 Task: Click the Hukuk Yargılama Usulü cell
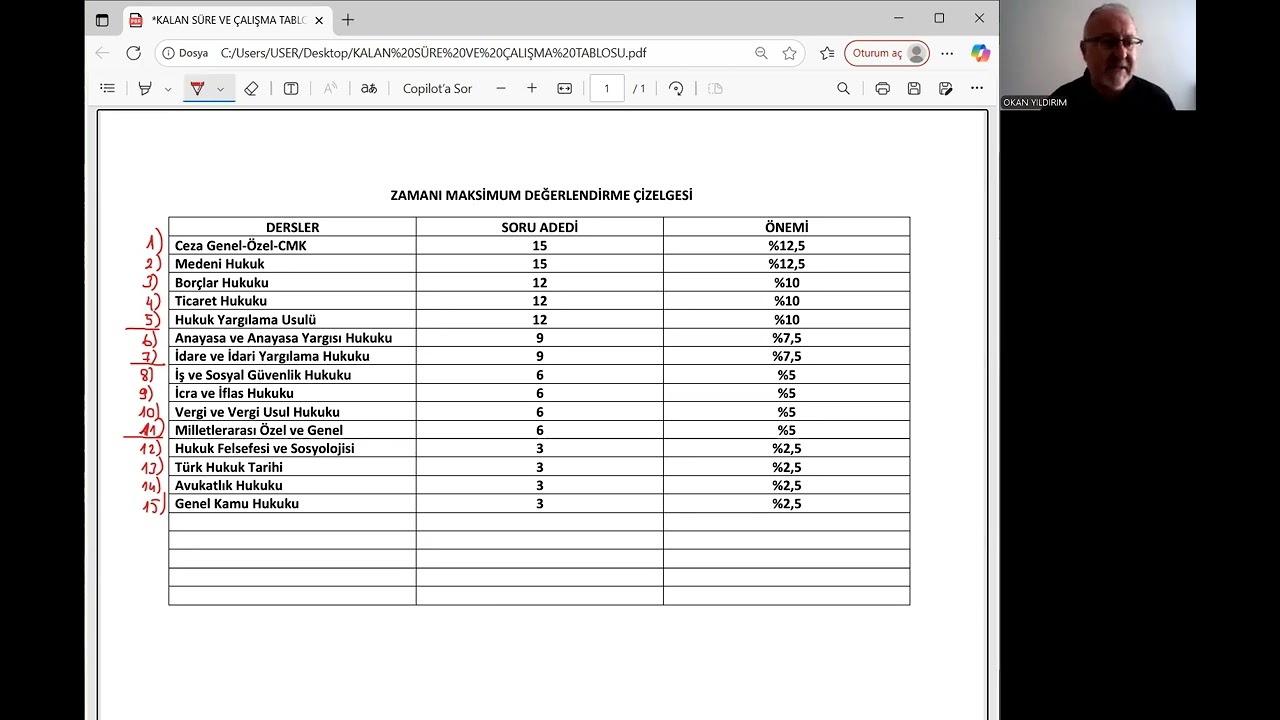(x=292, y=320)
